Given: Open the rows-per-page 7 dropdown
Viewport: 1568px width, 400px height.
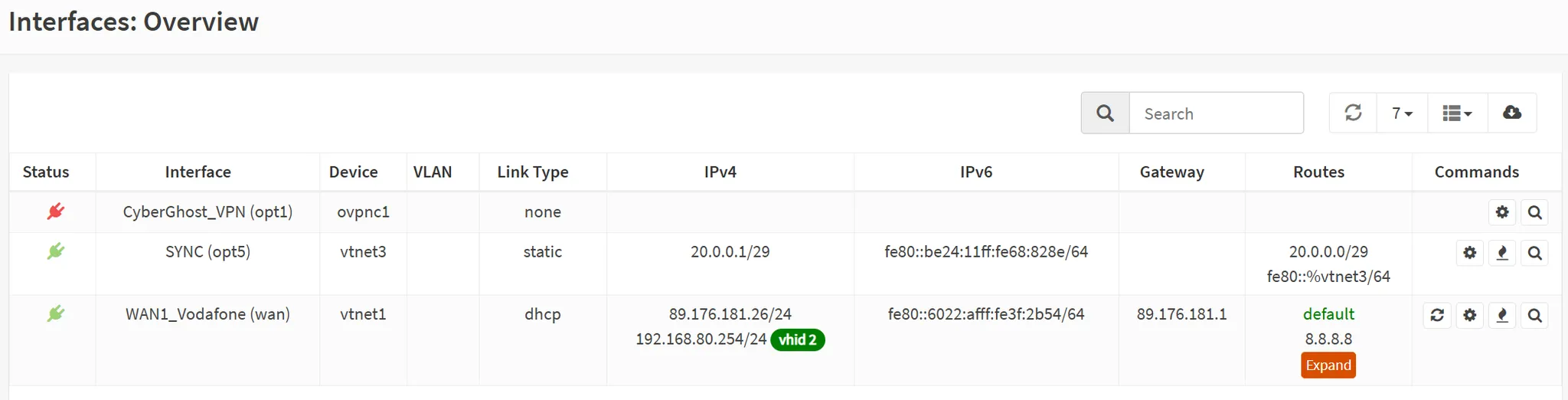Looking at the screenshot, I should (1402, 113).
